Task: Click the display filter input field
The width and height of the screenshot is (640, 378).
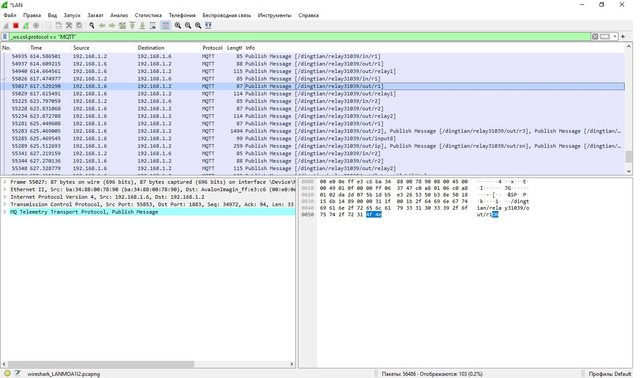Action: [300, 37]
